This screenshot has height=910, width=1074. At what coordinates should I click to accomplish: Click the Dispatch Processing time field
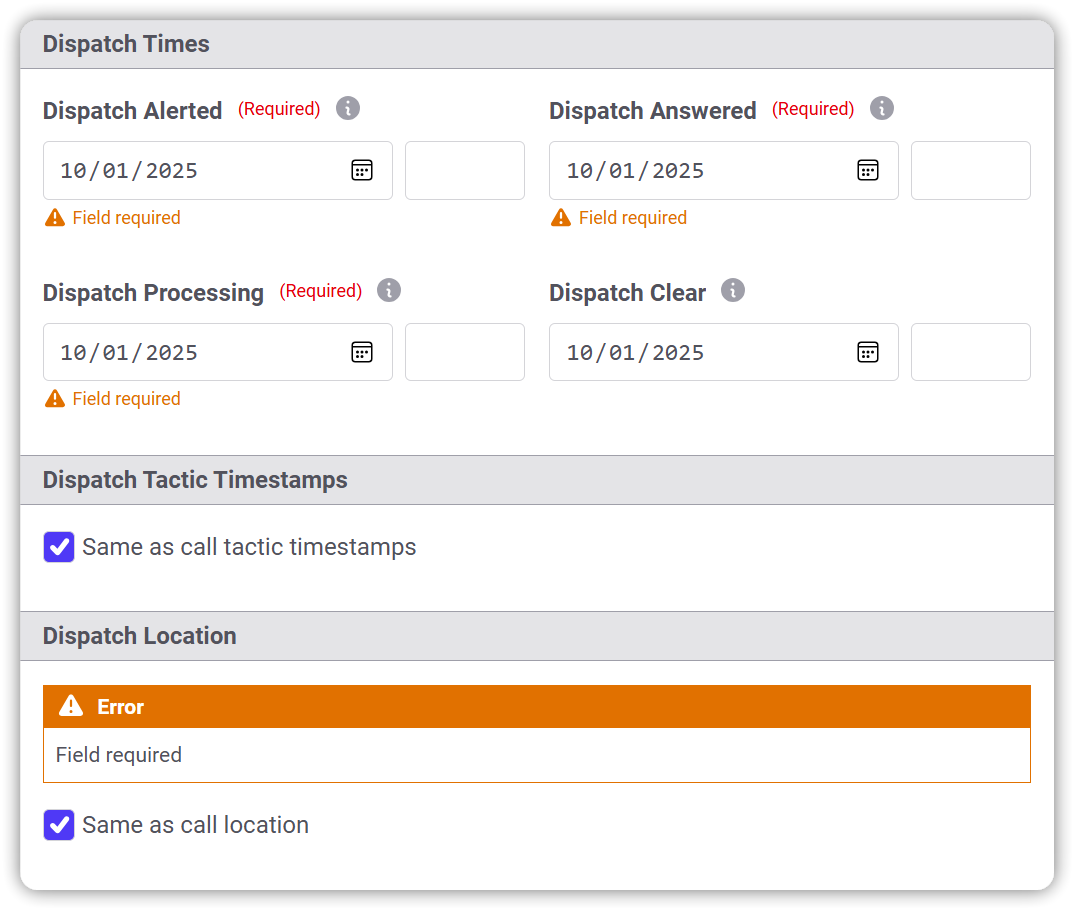click(464, 352)
